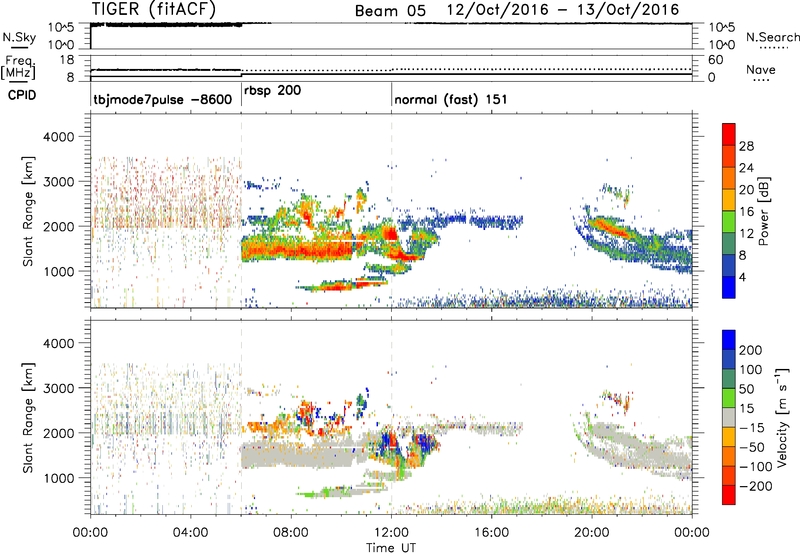
Task: Click the TIGER (fitACF) title text
Action: [154, 9]
